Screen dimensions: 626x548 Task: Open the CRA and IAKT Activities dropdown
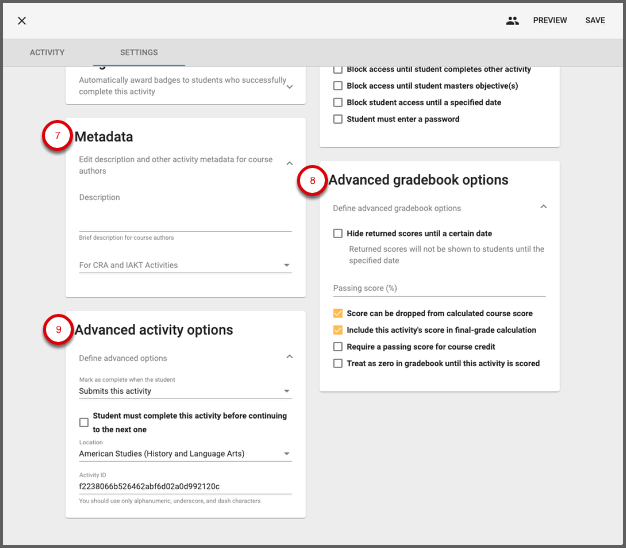(x=185, y=266)
